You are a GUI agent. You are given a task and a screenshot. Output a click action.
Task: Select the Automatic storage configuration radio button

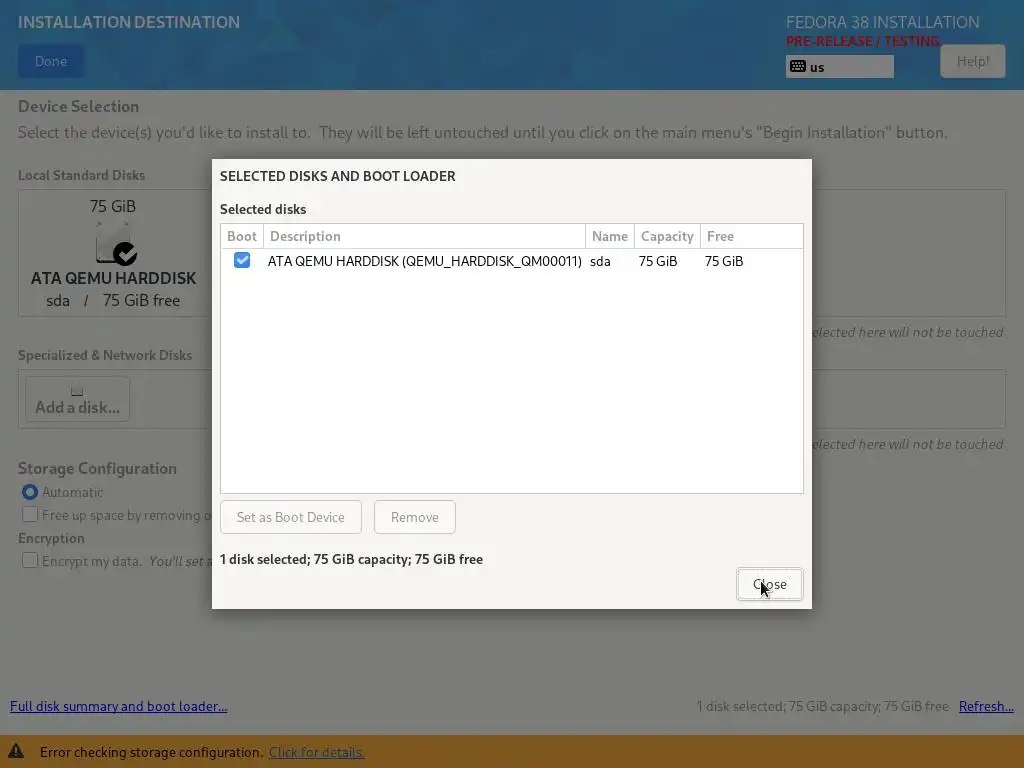click(x=30, y=492)
